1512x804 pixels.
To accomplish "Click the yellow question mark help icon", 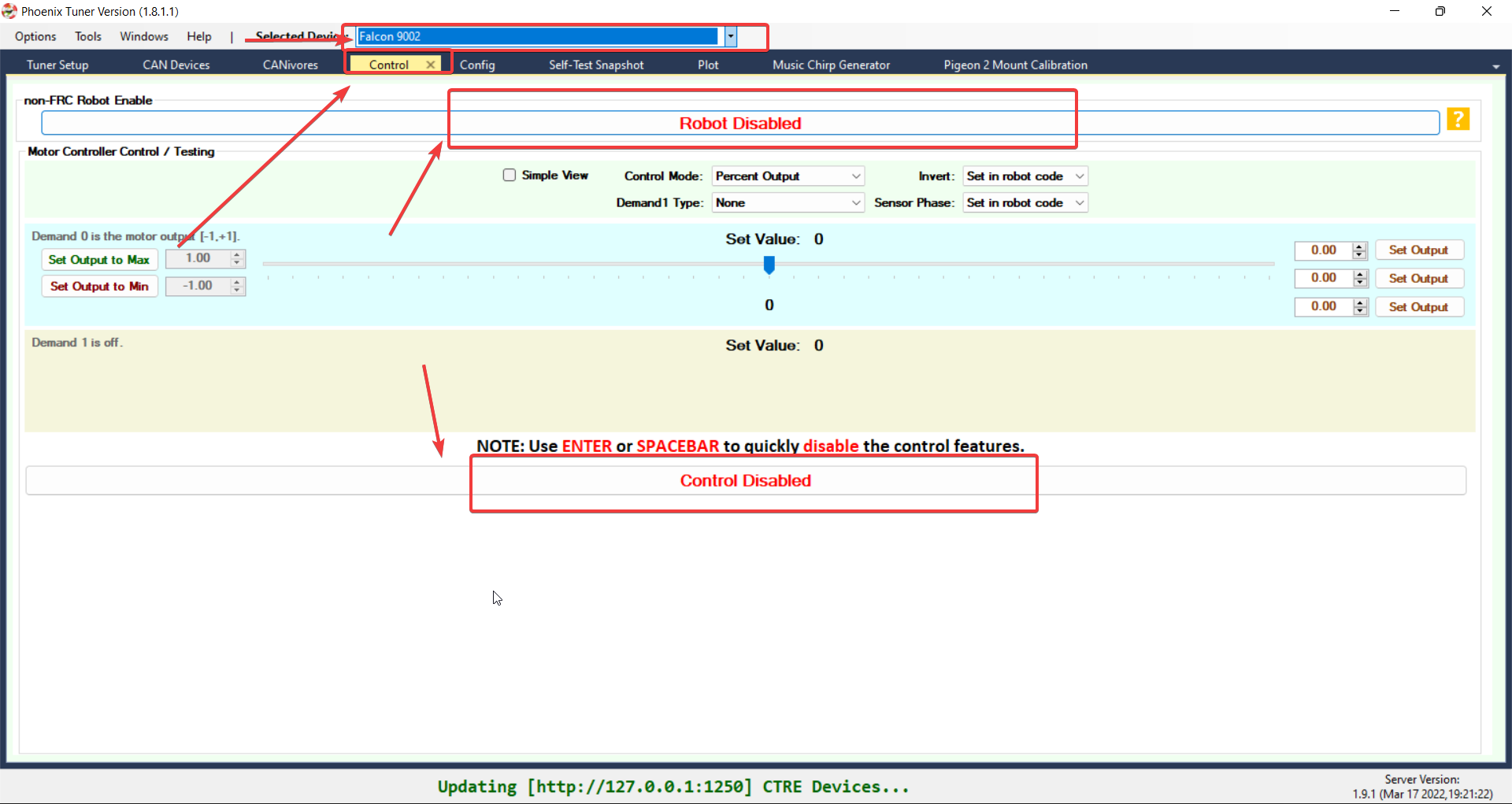I will tap(1458, 119).
